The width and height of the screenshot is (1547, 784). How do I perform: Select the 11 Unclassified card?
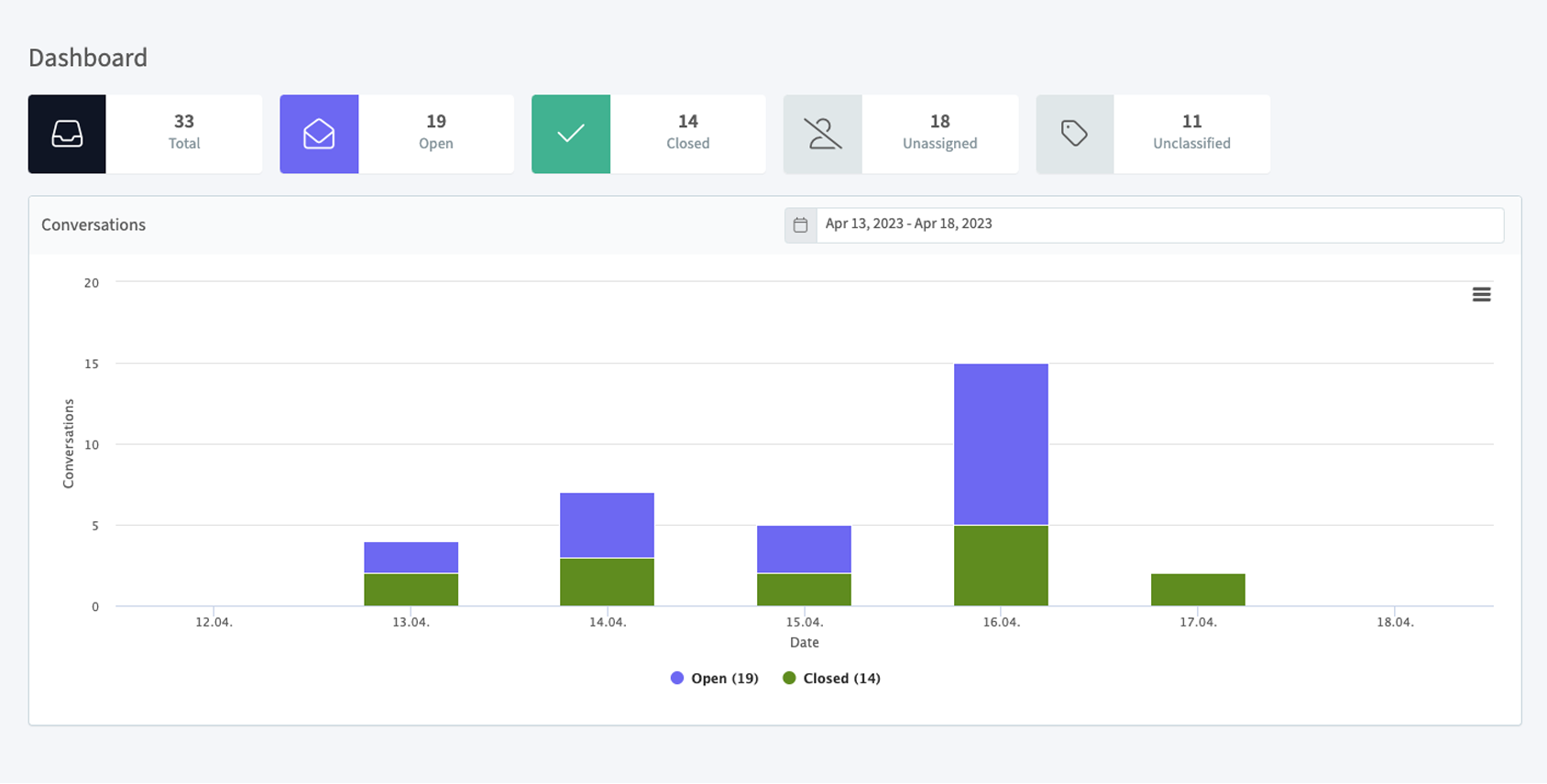click(x=1191, y=134)
